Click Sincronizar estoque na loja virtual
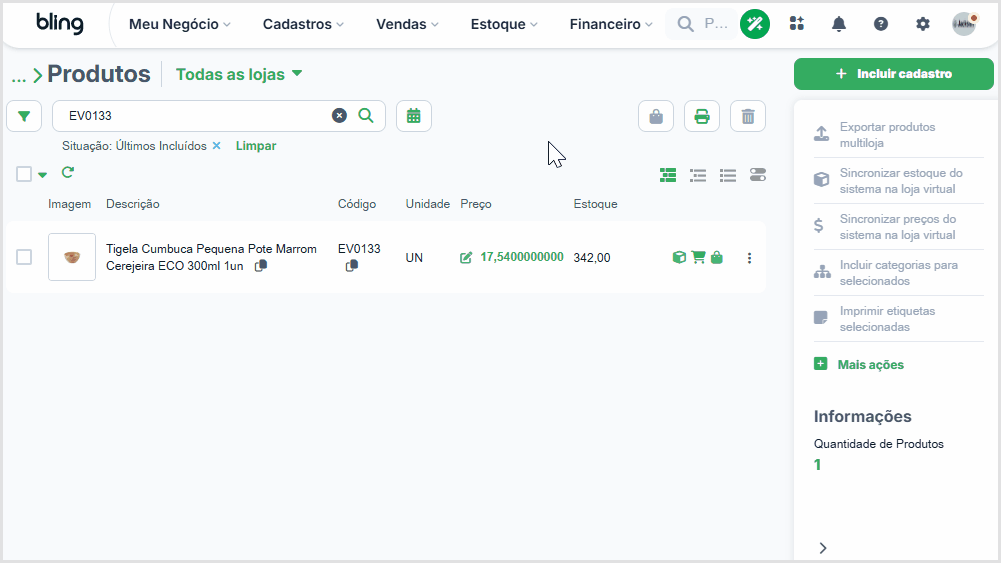Viewport: 1001px width, 563px height. [x=898, y=181]
